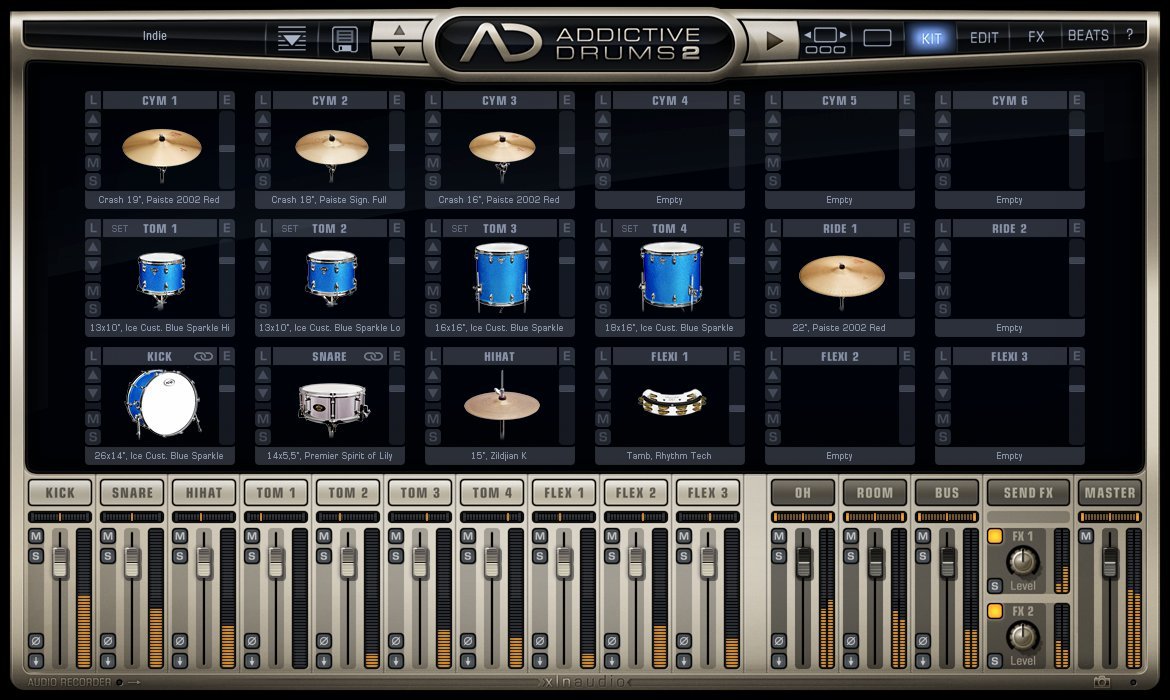Image resolution: width=1170 pixels, height=700 pixels.
Task: Toggle the FX 2 send enable light
Action: tap(995, 611)
